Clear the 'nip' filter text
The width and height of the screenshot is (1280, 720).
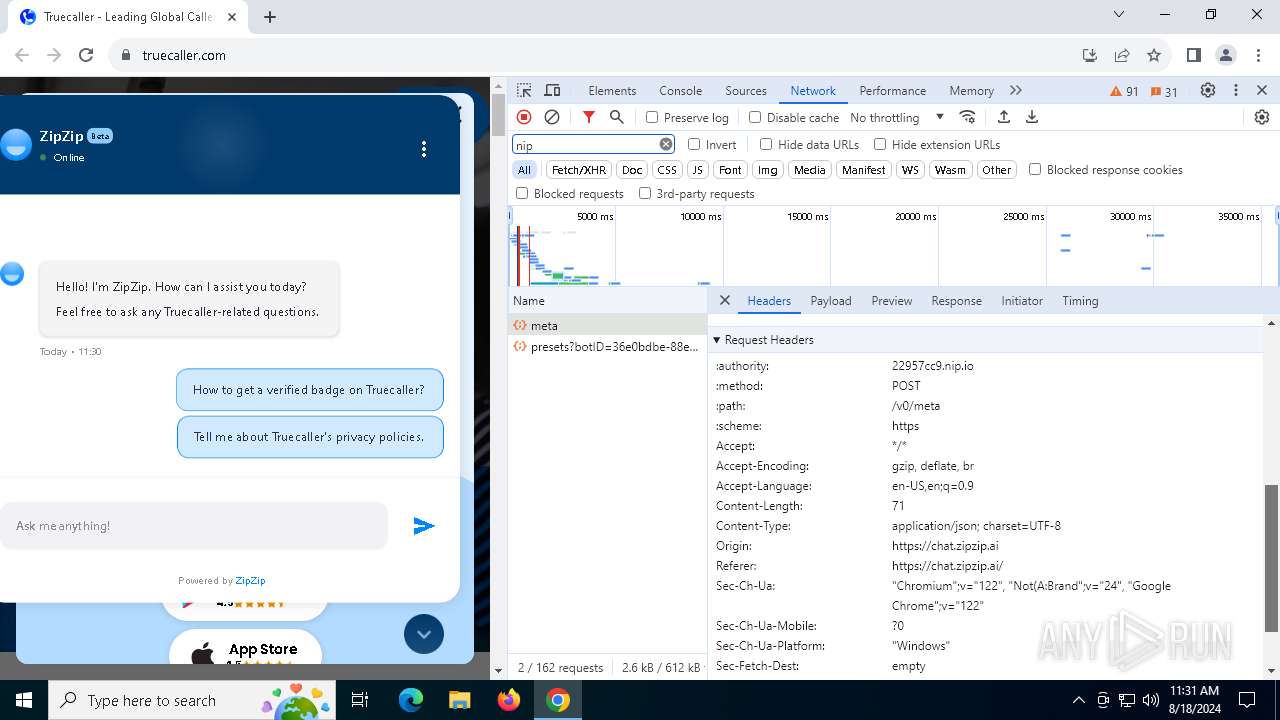[x=666, y=144]
